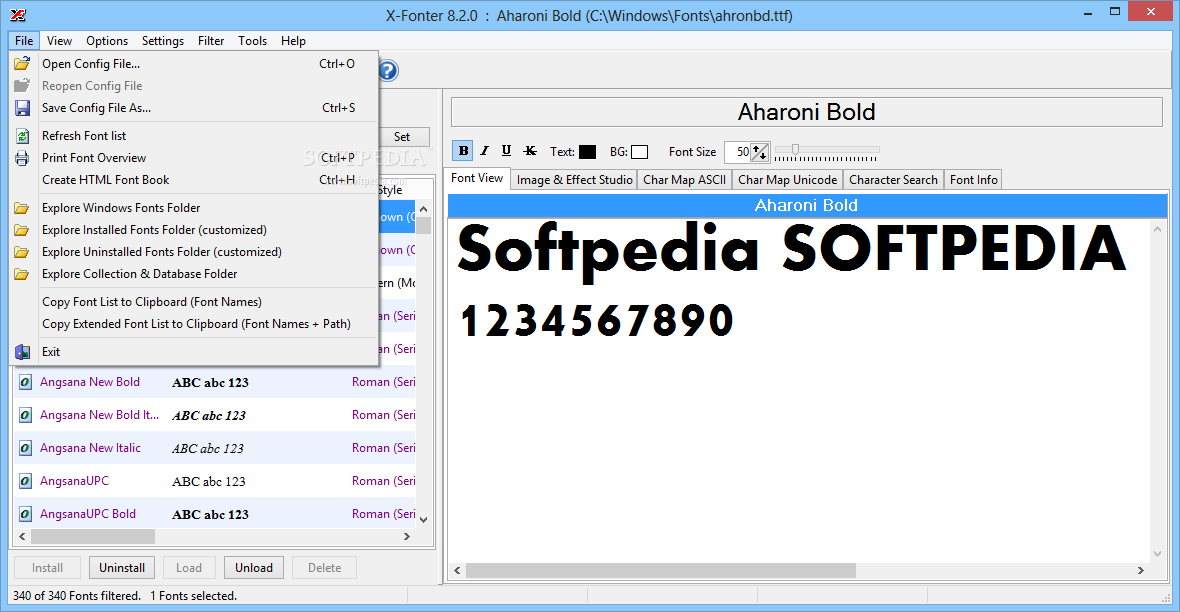
Task: Choose Explore Windows Fonts Folder entry
Action: (x=195, y=208)
